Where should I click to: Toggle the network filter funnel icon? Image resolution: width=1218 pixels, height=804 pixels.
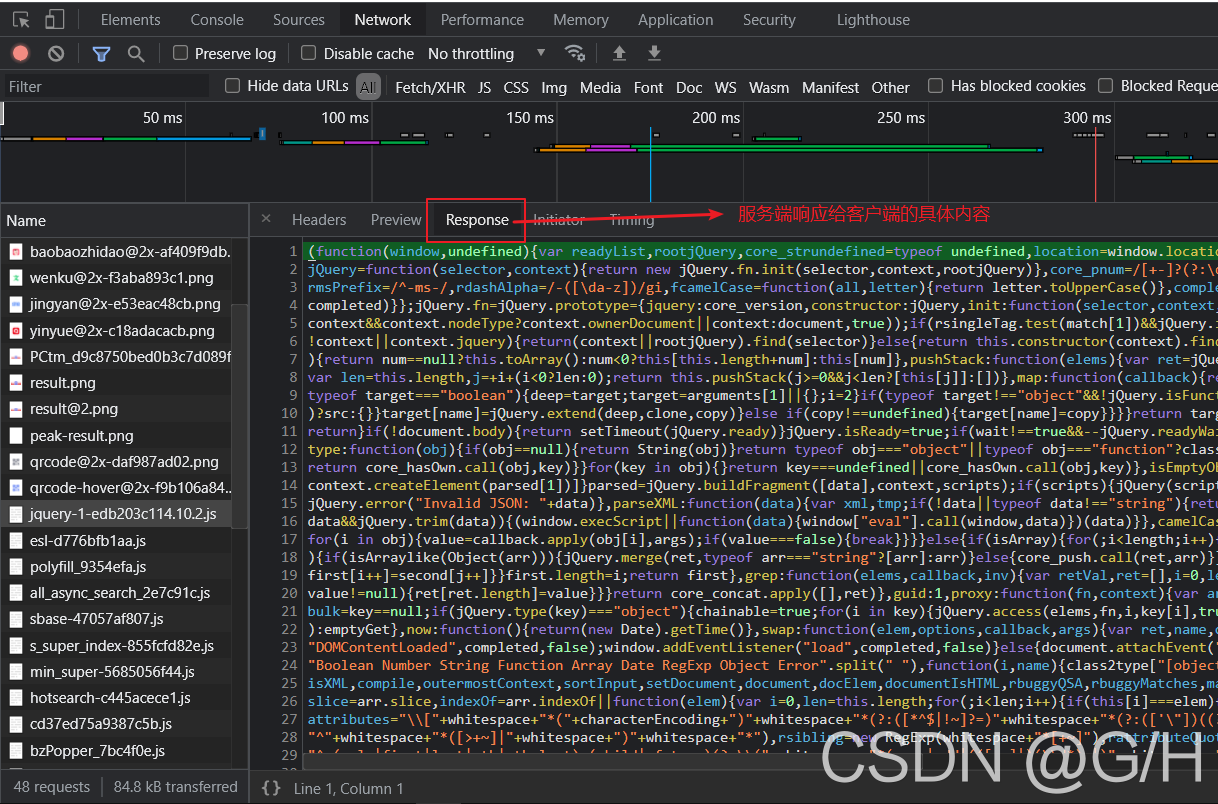pyautogui.click(x=101, y=53)
